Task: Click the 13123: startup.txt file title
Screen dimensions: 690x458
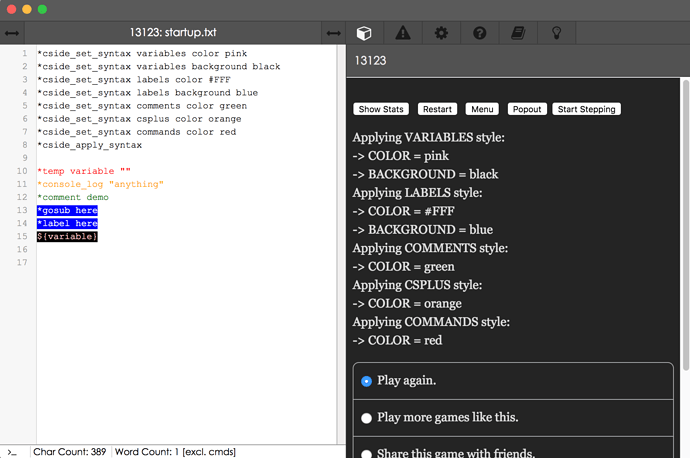Action: pyautogui.click(x=173, y=33)
